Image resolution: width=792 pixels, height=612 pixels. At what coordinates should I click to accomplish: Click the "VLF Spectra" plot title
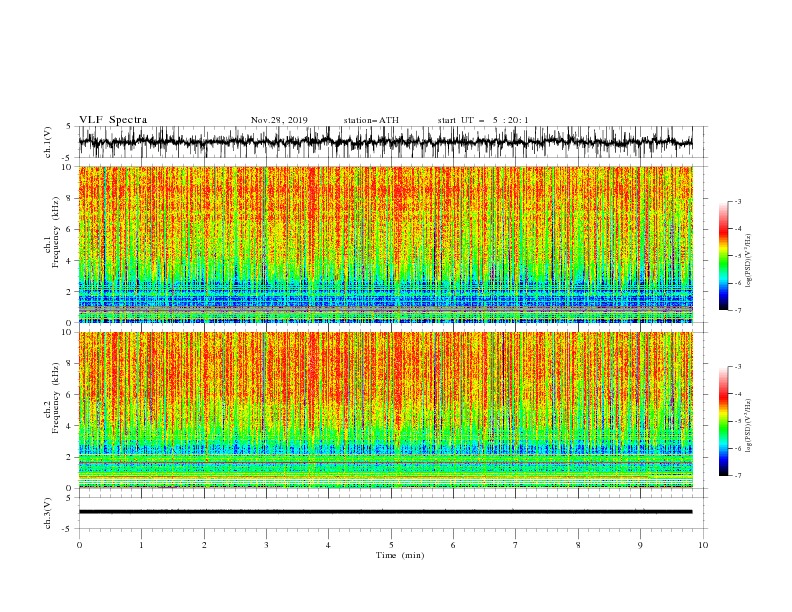click(x=113, y=120)
